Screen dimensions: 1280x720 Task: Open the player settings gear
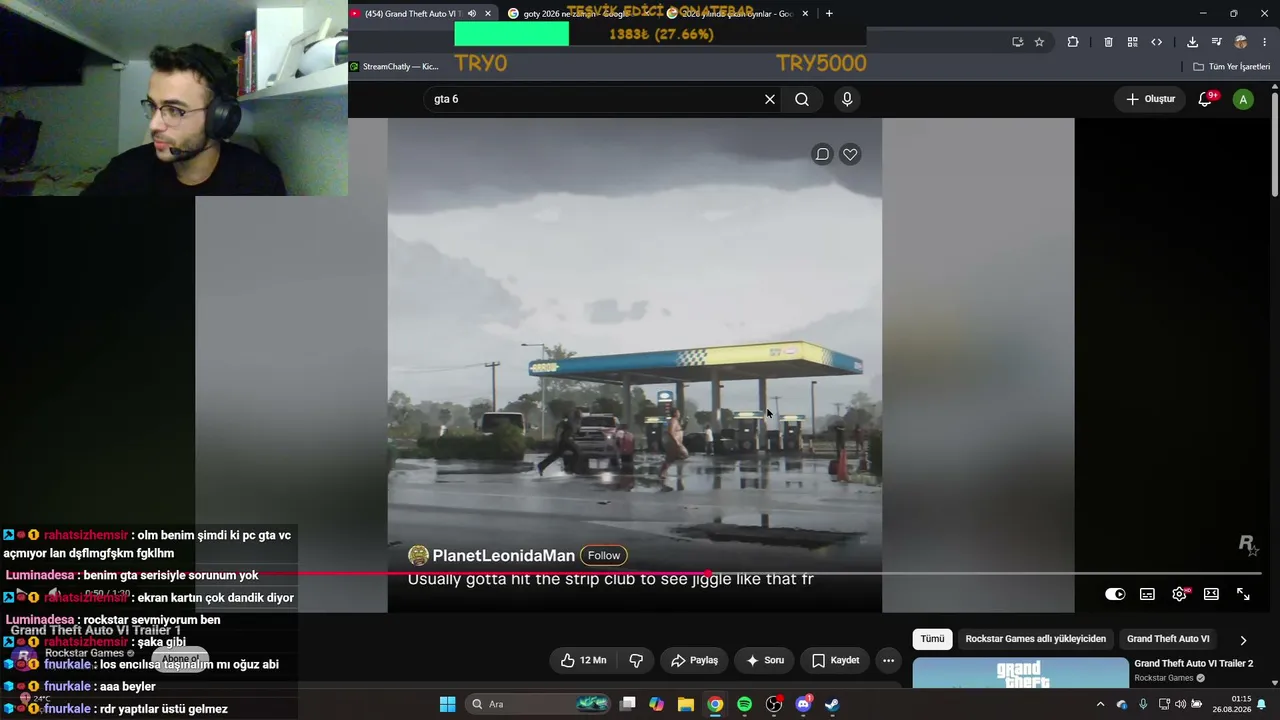coord(1180,594)
